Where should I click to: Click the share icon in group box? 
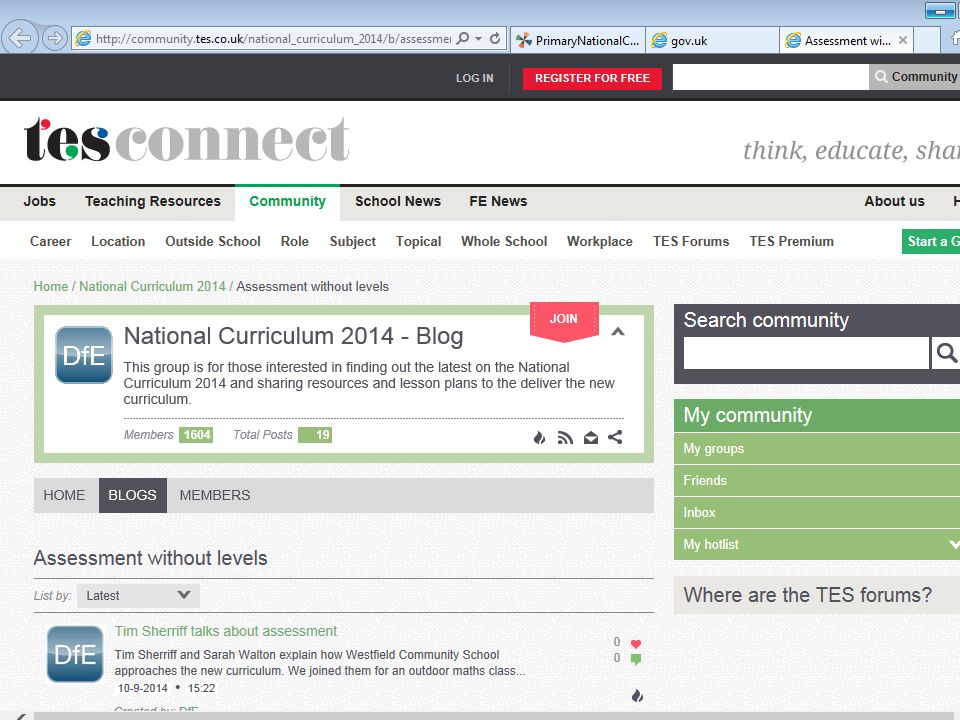[x=615, y=437]
